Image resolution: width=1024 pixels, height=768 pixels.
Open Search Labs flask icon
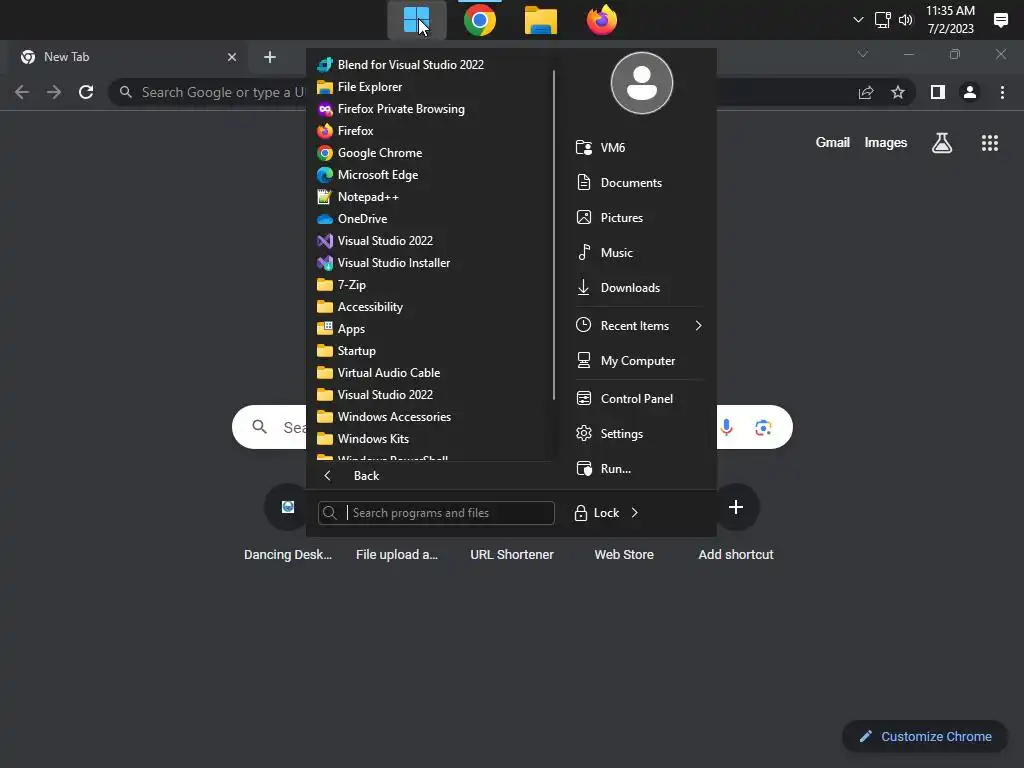[x=942, y=142]
